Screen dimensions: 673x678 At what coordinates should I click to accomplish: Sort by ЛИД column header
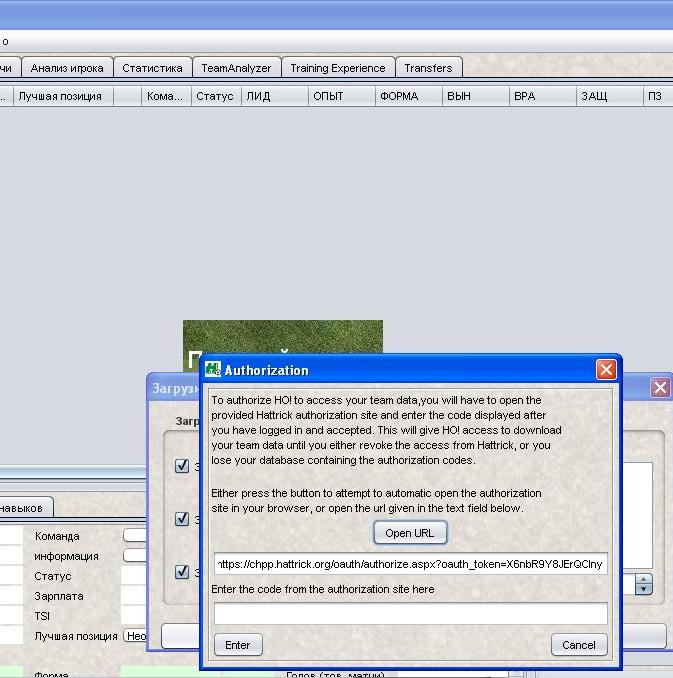[x=275, y=96]
